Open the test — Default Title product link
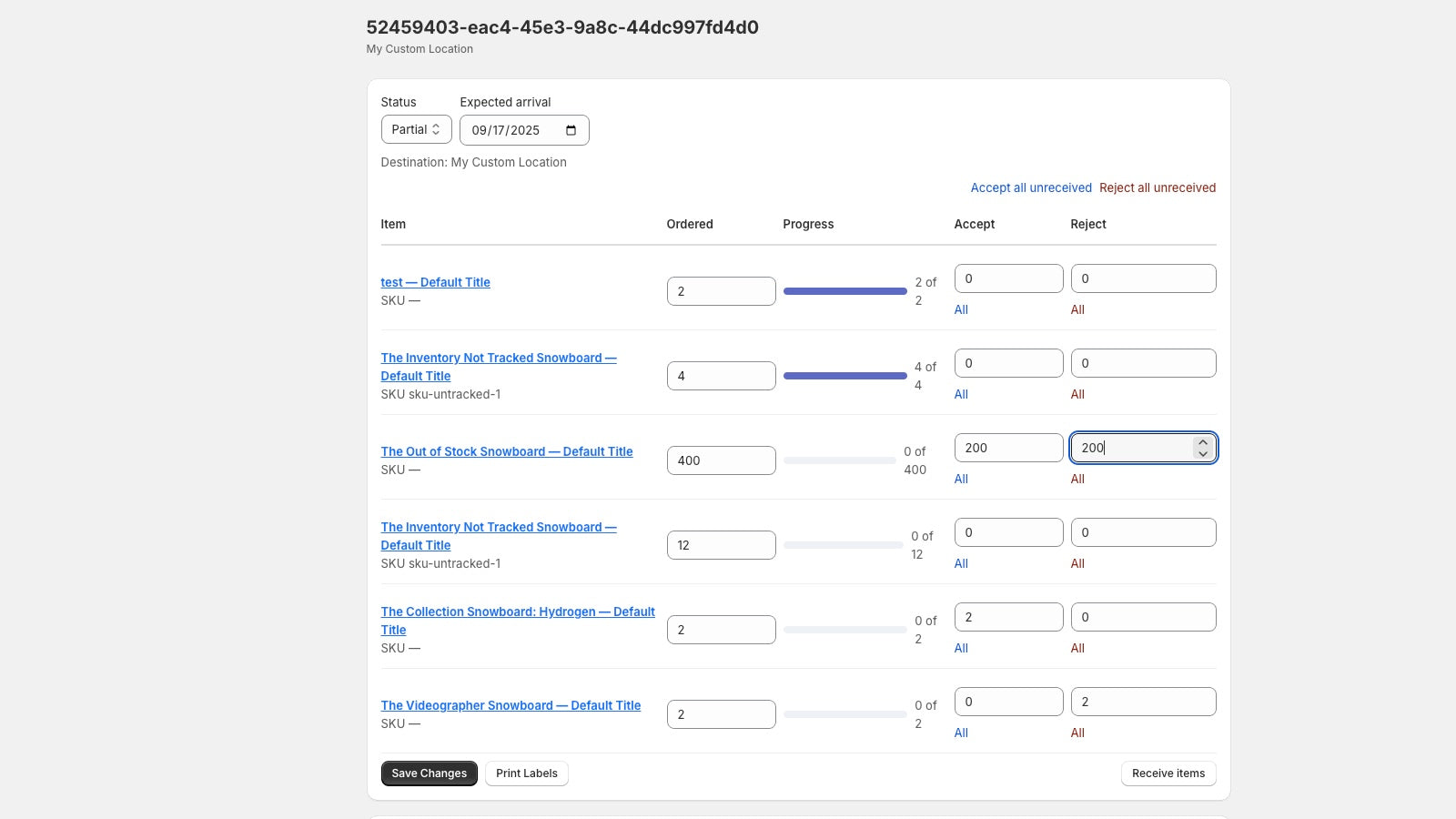This screenshot has width=1456, height=819. tap(435, 282)
